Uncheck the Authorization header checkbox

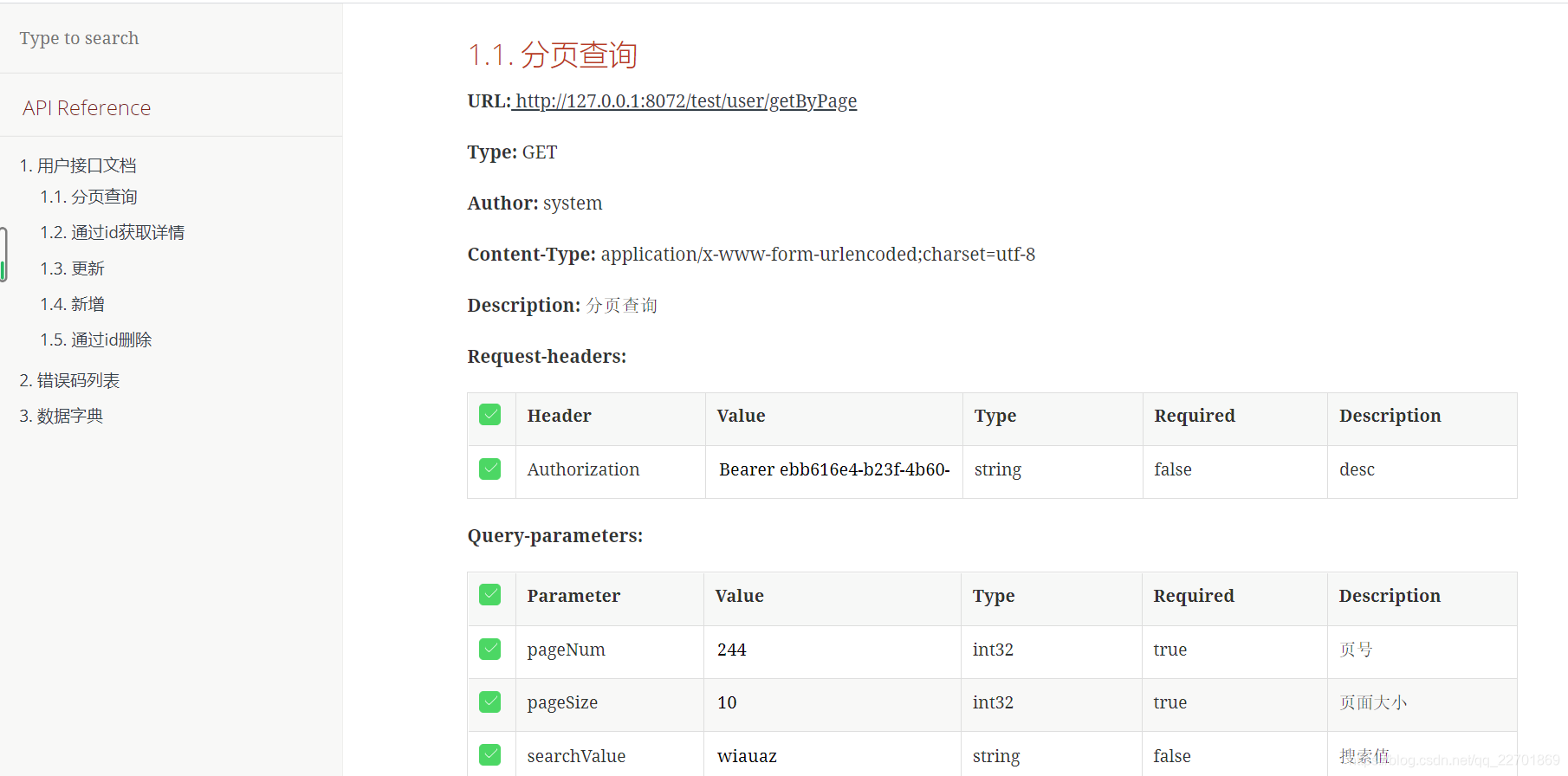click(490, 469)
